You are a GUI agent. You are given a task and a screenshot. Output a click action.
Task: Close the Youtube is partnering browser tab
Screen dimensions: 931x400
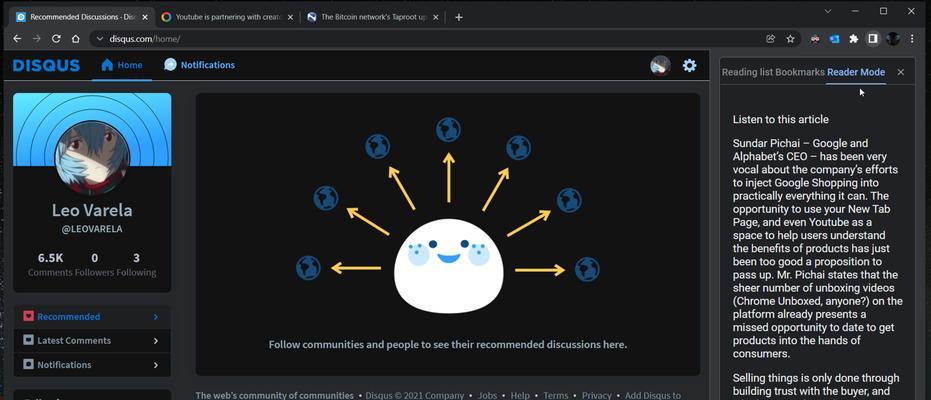pos(290,17)
